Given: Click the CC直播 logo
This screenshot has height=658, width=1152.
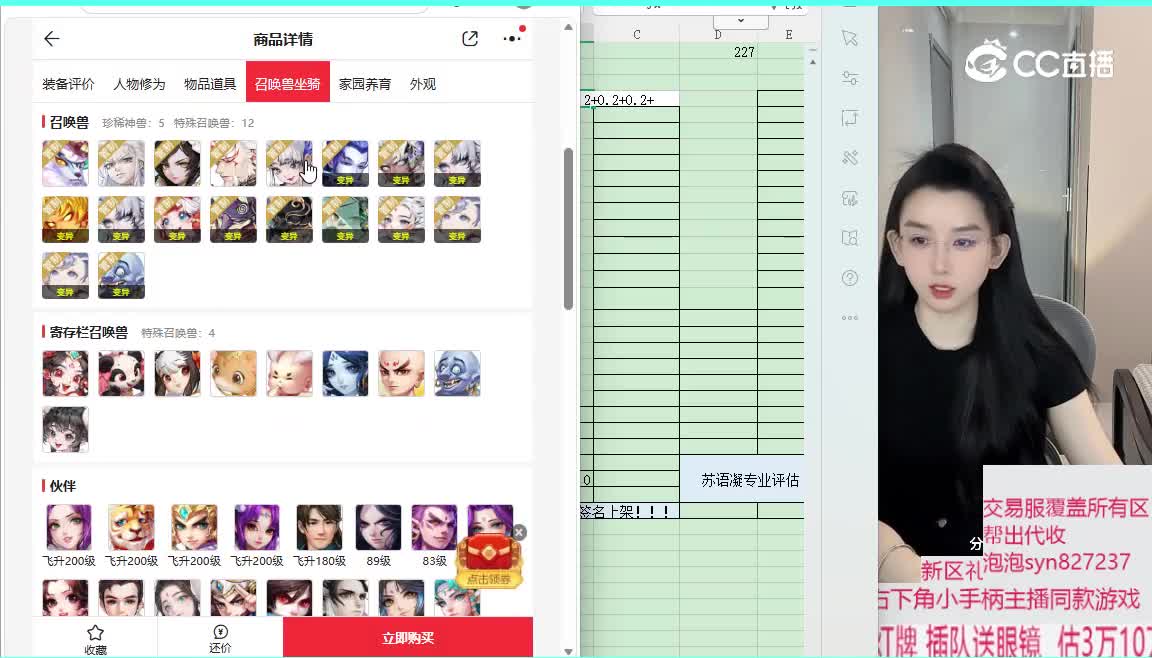Looking at the screenshot, I should pyautogui.click(x=1039, y=62).
